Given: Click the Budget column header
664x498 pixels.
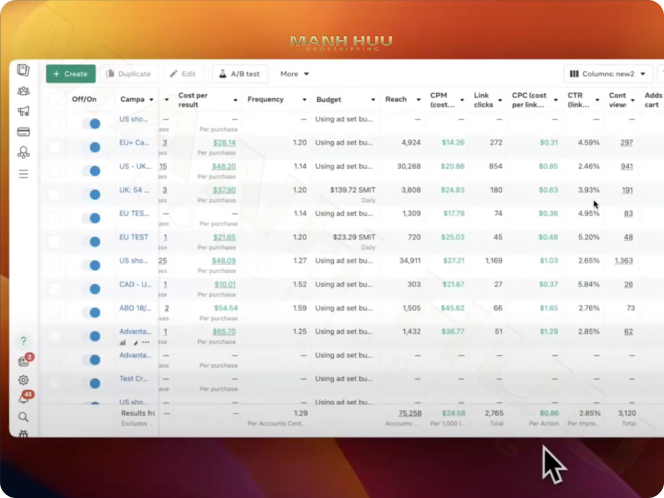Looking at the screenshot, I should tap(329, 100).
